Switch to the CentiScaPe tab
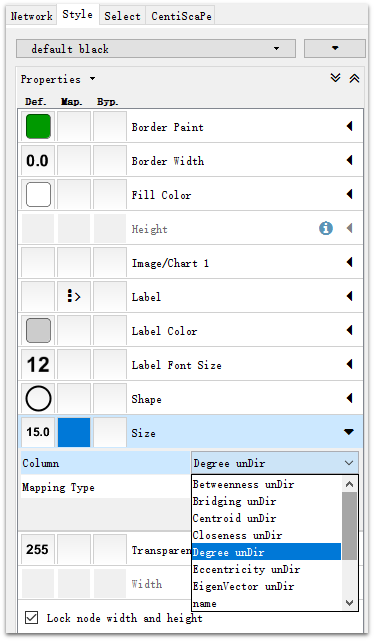This screenshot has height=641, width=374. (181, 16)
